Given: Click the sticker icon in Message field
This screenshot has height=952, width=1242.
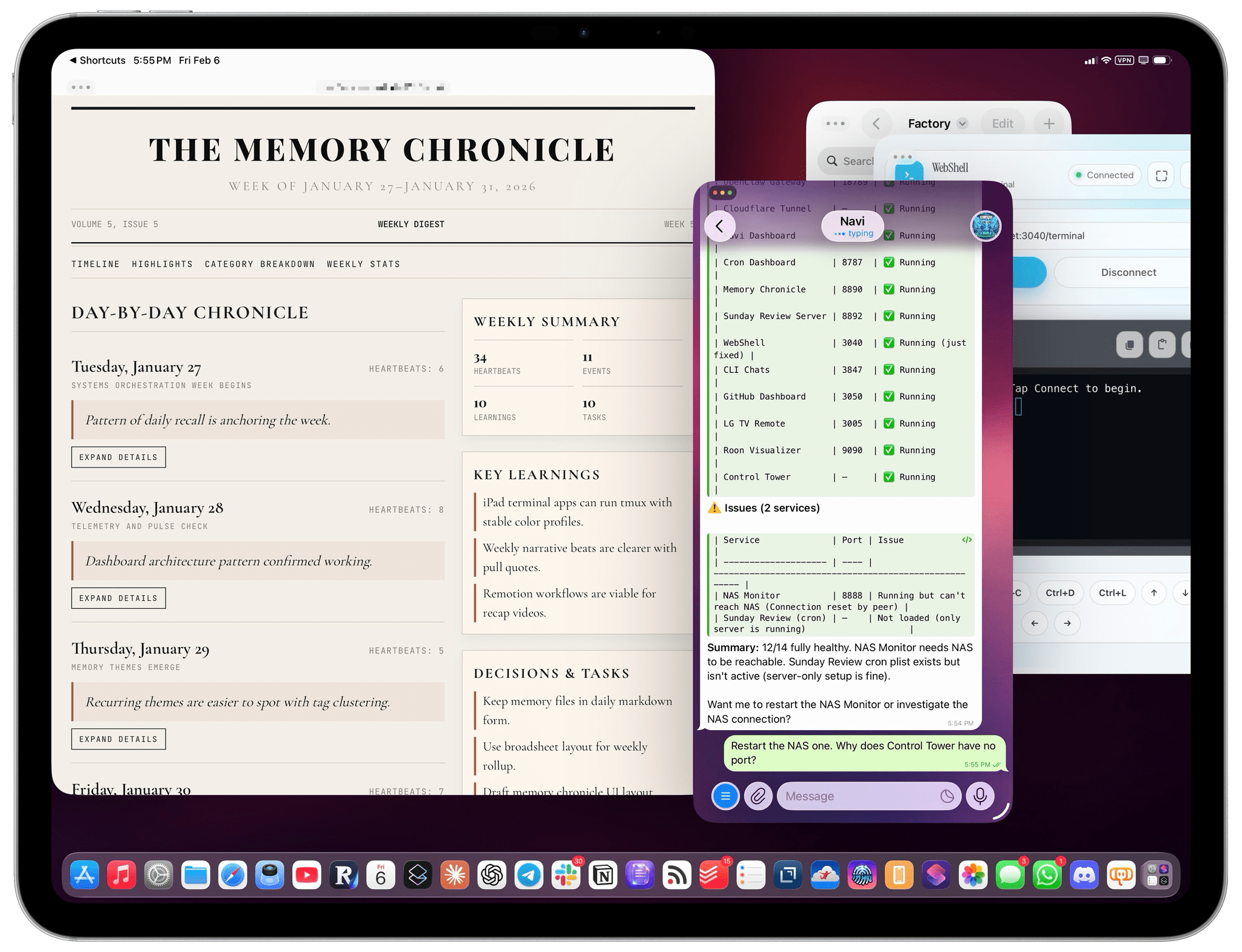Looking at the screenshot, I should point(947,796).
